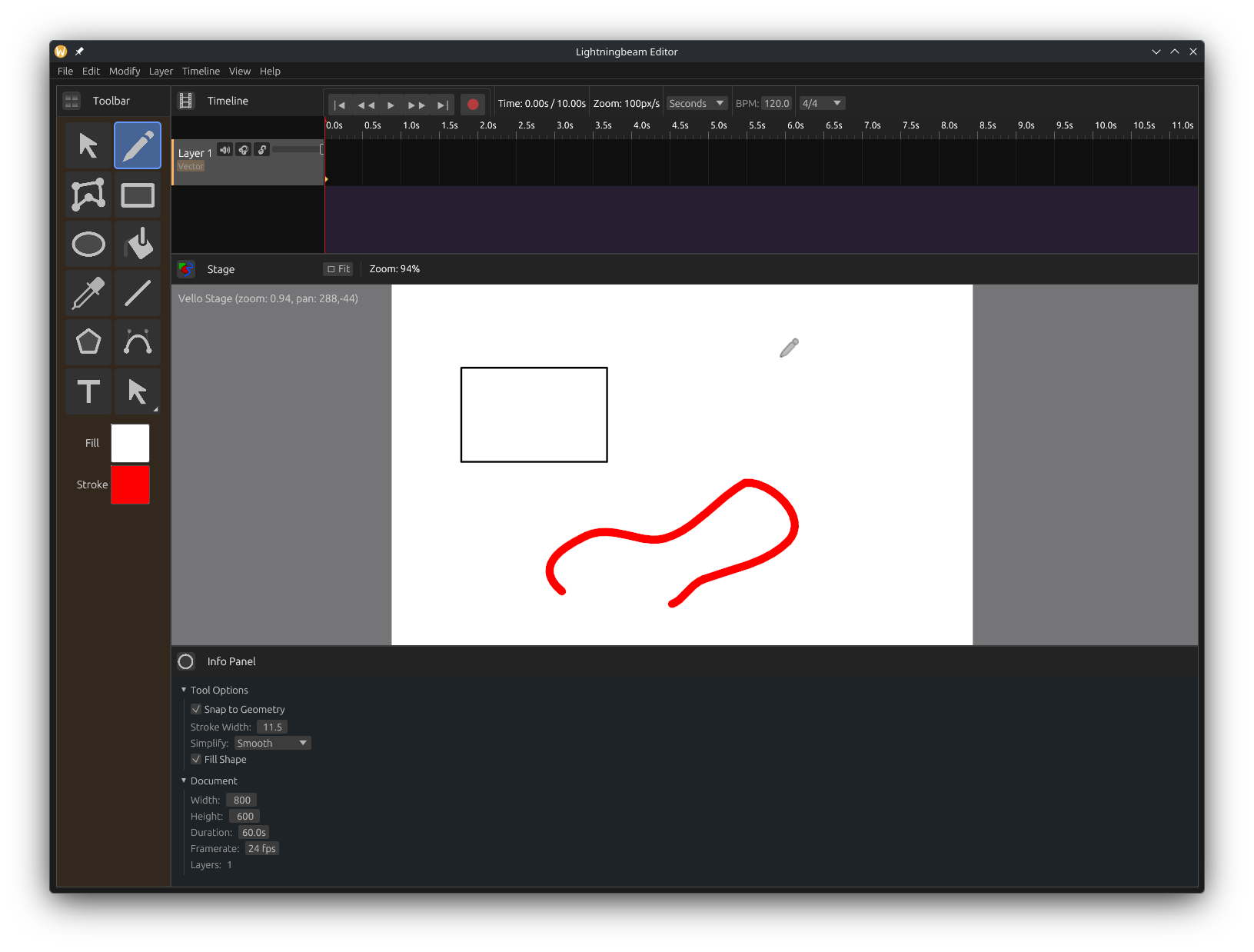Select the Pencil drawing tool
Image resolution: width=1254 pixels, height=952 pixels.
coord(137,145)
